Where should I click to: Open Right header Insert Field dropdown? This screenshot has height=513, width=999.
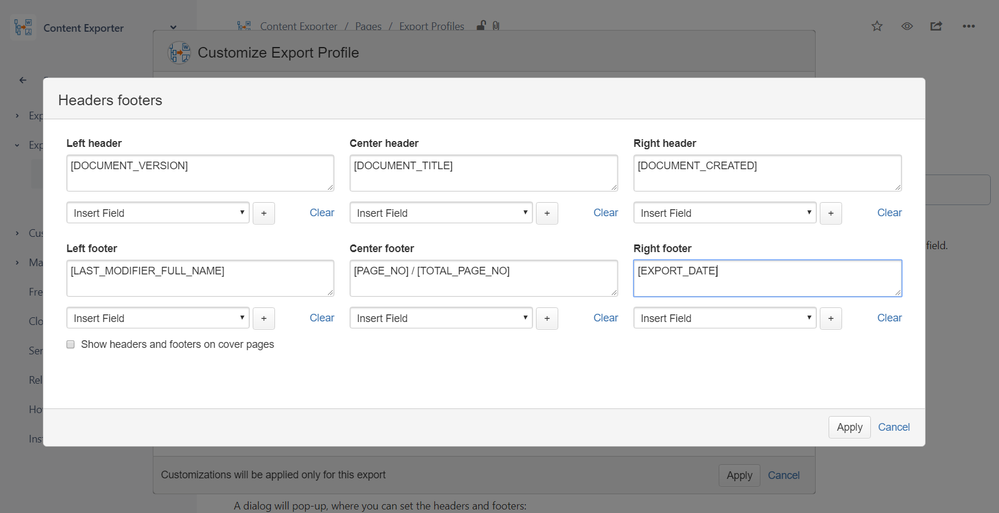(725, 213)
